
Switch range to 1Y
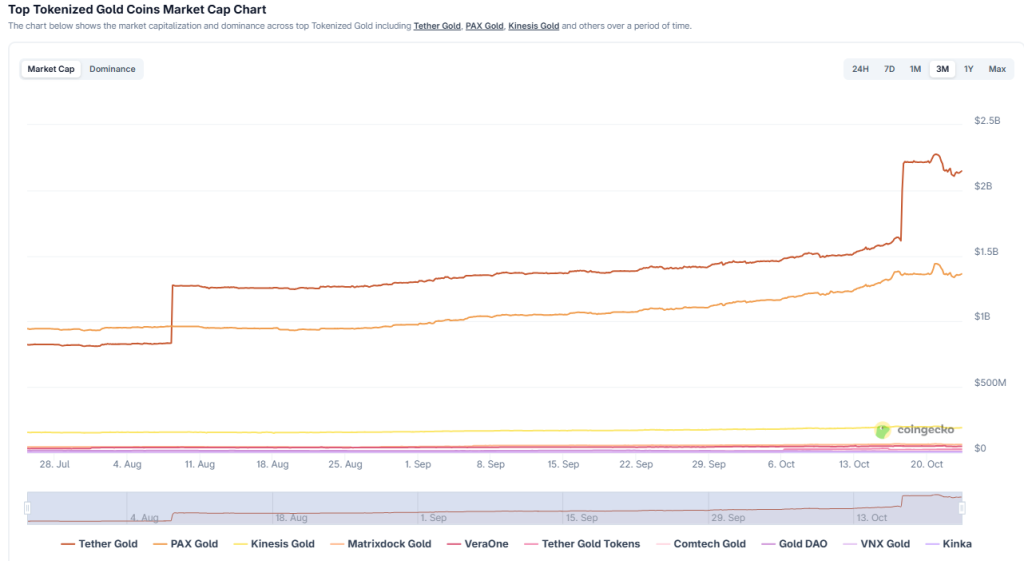pyautogui.click(x=968, y=69)
